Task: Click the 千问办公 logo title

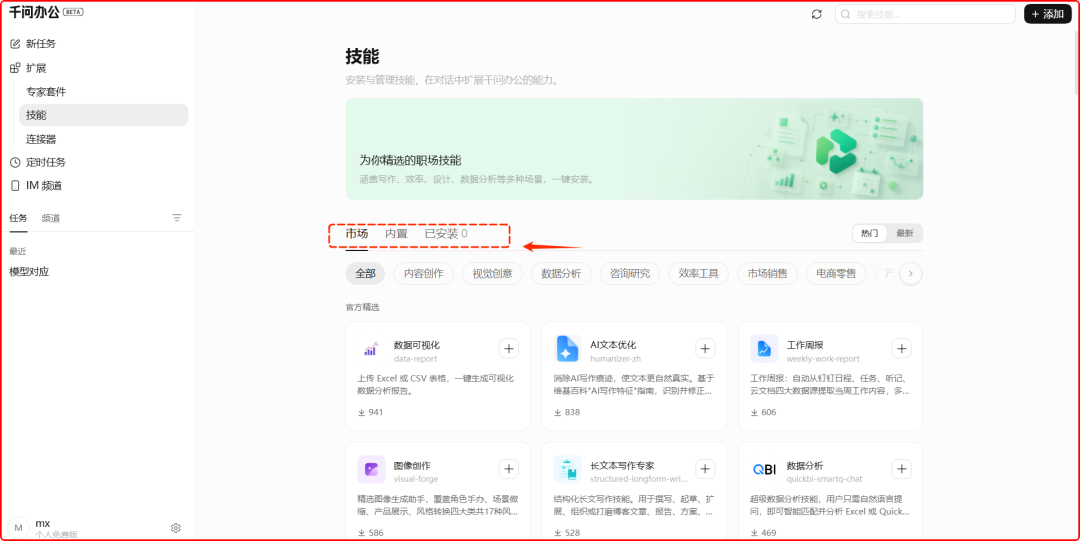Action: (x=34, y=12)
